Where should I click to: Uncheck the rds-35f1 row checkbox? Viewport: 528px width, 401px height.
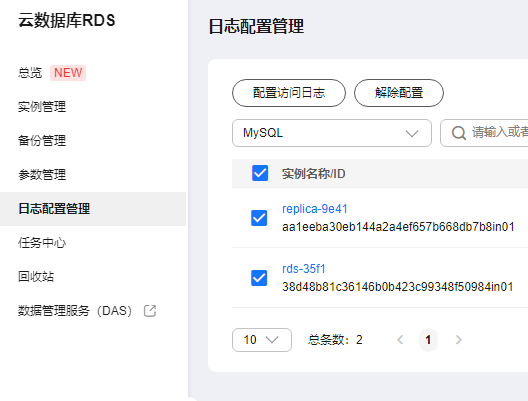[259, 278]
